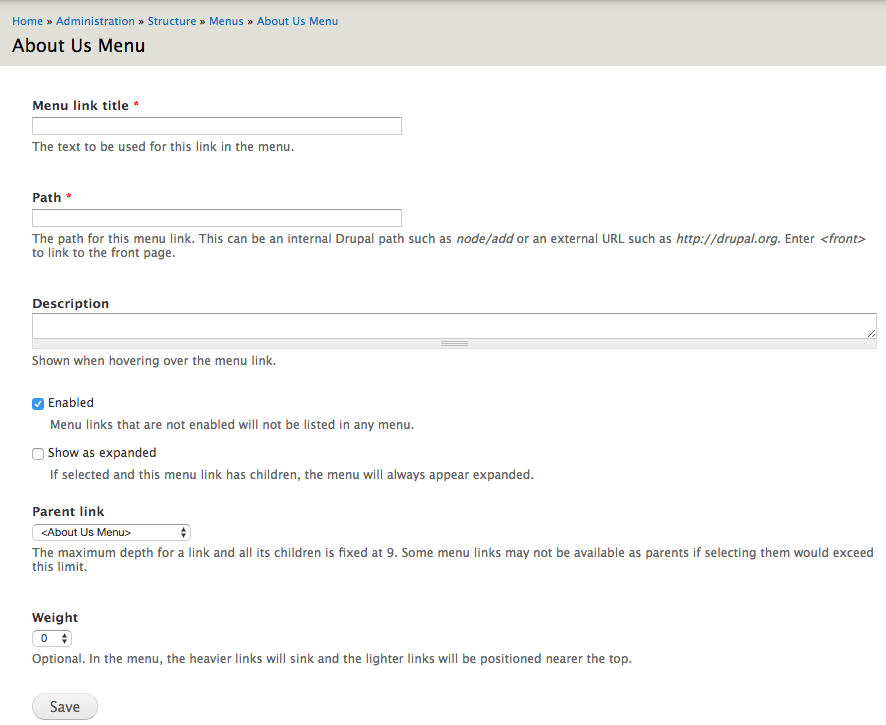Open the Structure breadcrumb link
Screen dimensions: 886x725
(x=172, y=21)
